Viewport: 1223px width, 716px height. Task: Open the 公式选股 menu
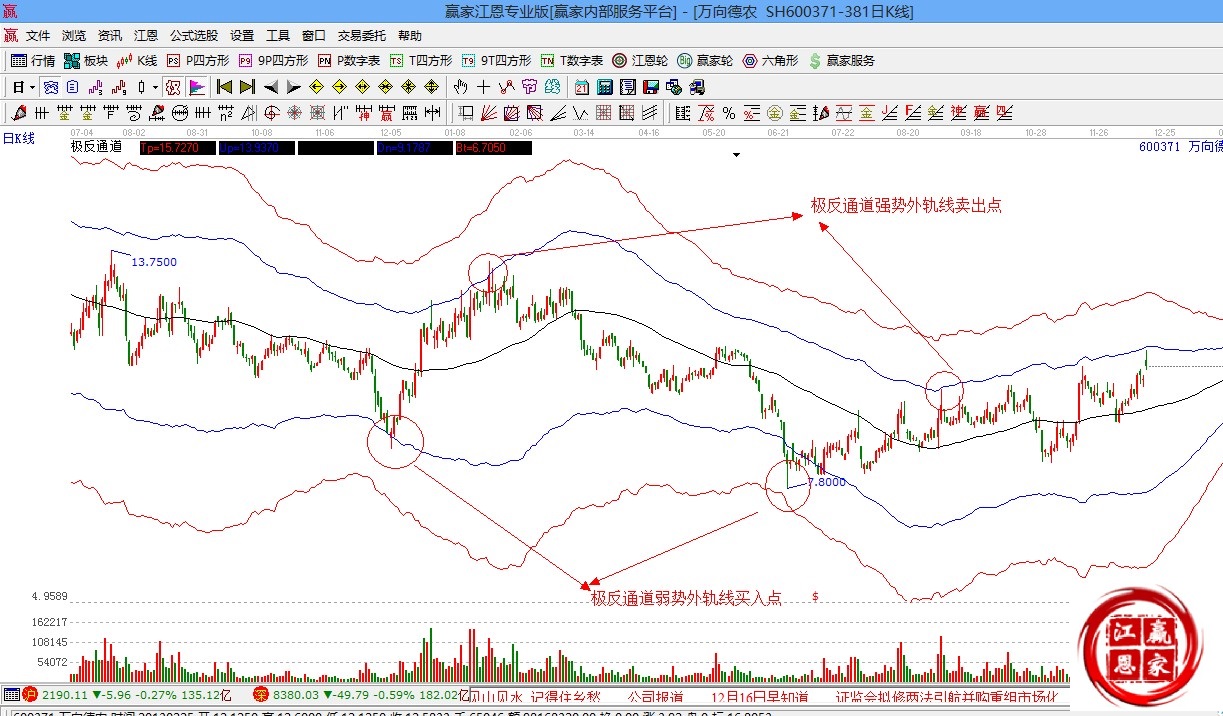pyautogui.click(x=193, y=35)
